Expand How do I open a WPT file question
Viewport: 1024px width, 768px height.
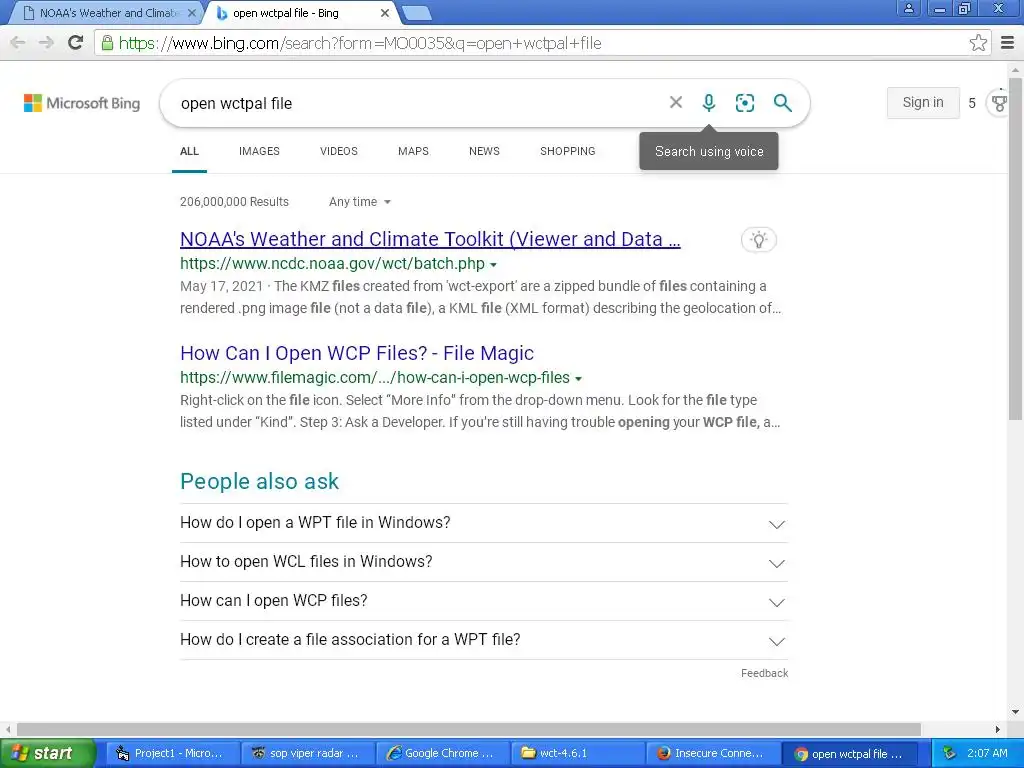tap(484, 523)
